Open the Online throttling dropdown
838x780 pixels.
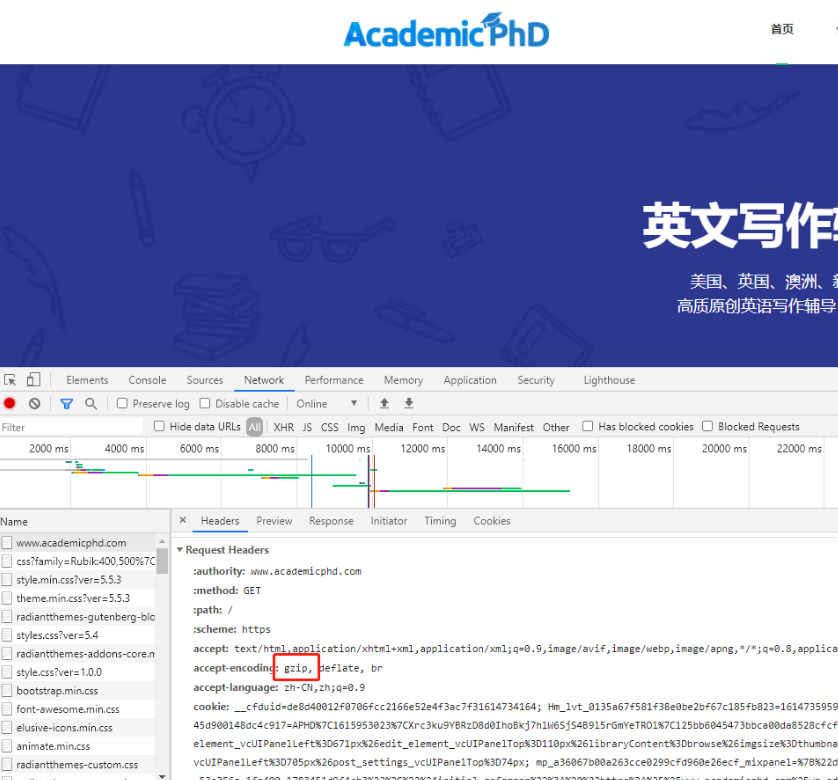click(x=327, y=404)
